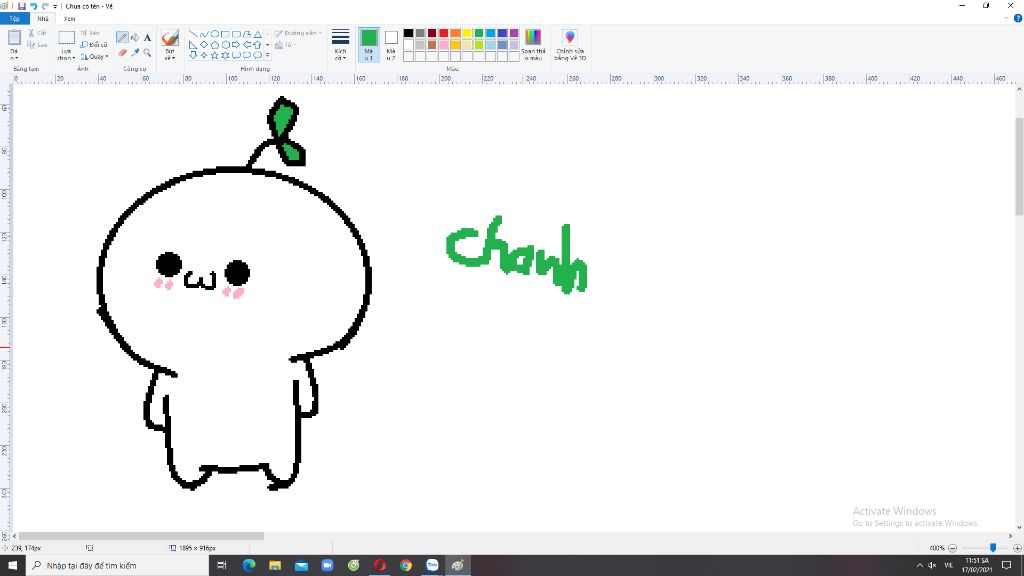Open Microsoft Edge from the taskbar
Screen dimensions: 1024x576
249,566
